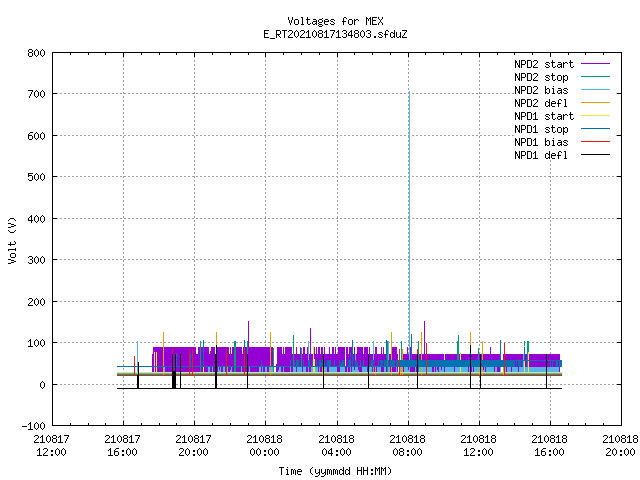Screen dimensions: 640x480
Task: Click the tall light blue 700V spike peak
Action: (409, 93)
